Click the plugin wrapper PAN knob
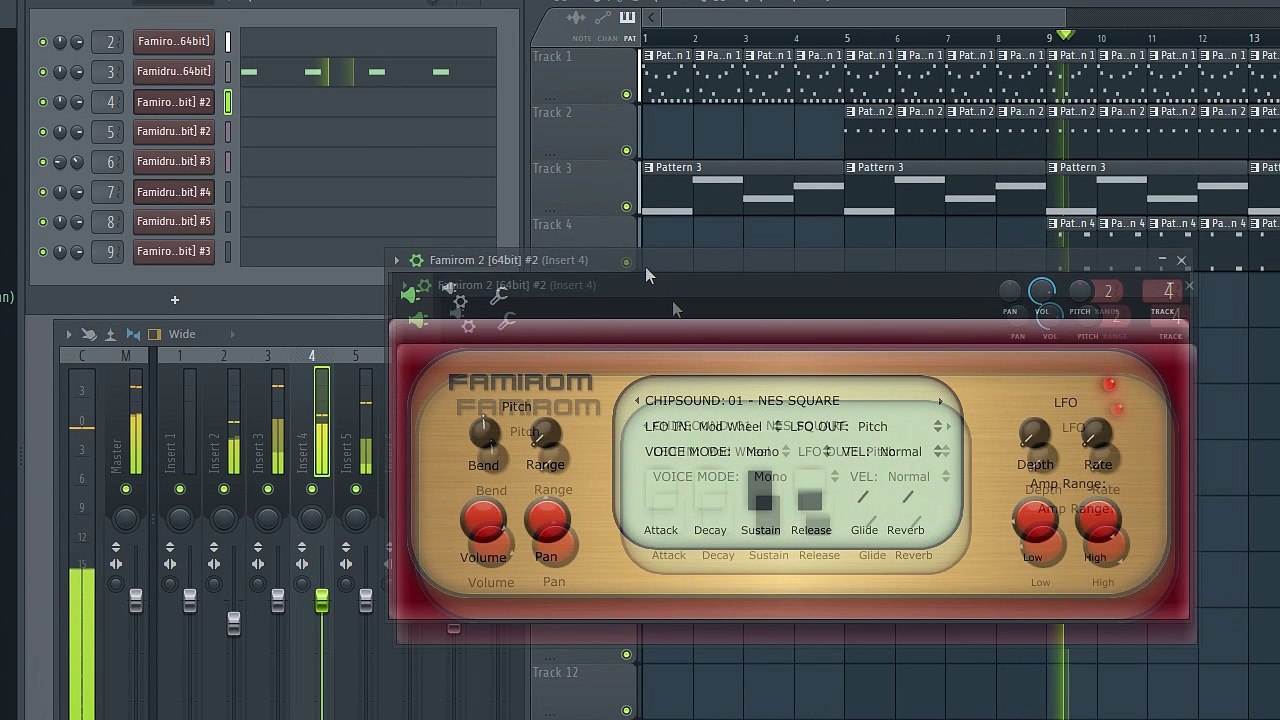Image resolution: width=1280 pixels, height=720 pixels. [1010, 291]
